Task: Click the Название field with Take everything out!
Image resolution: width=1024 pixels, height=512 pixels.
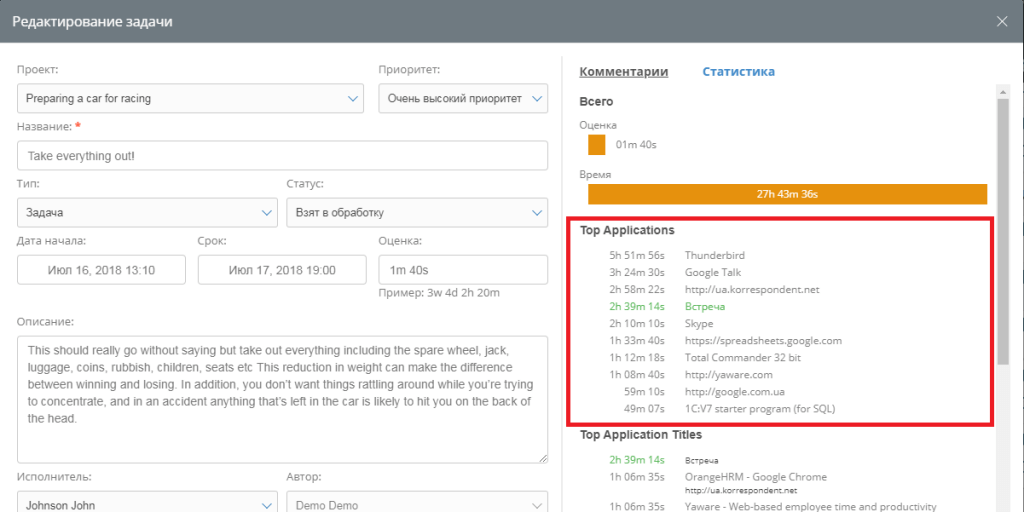Action: pyautogui.click(x=282, y=156)
